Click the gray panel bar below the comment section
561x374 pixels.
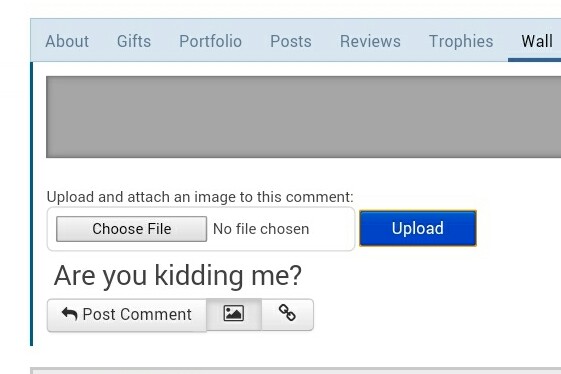tap(296, 370)
